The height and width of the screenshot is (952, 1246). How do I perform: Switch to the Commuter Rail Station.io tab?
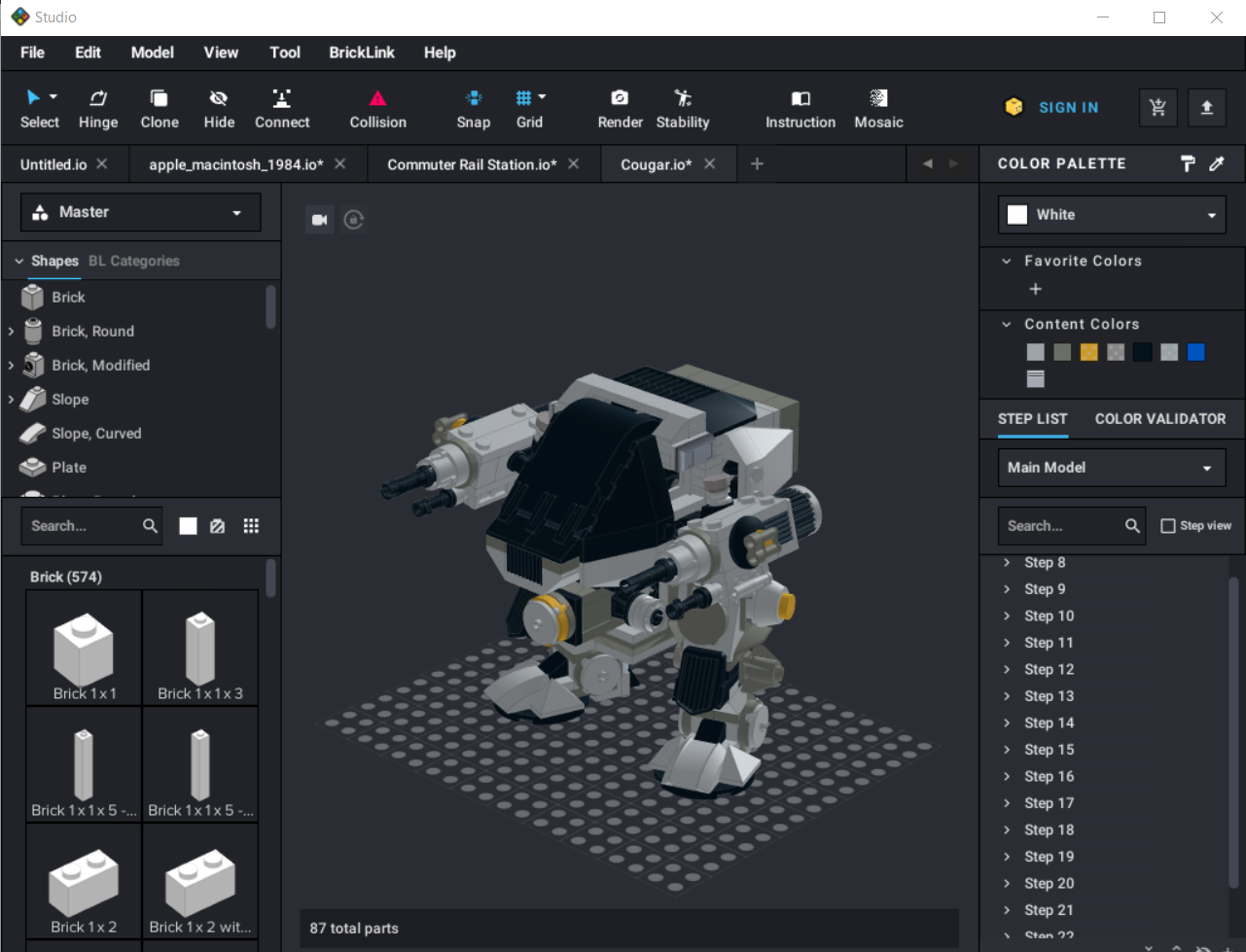[472, 164]
